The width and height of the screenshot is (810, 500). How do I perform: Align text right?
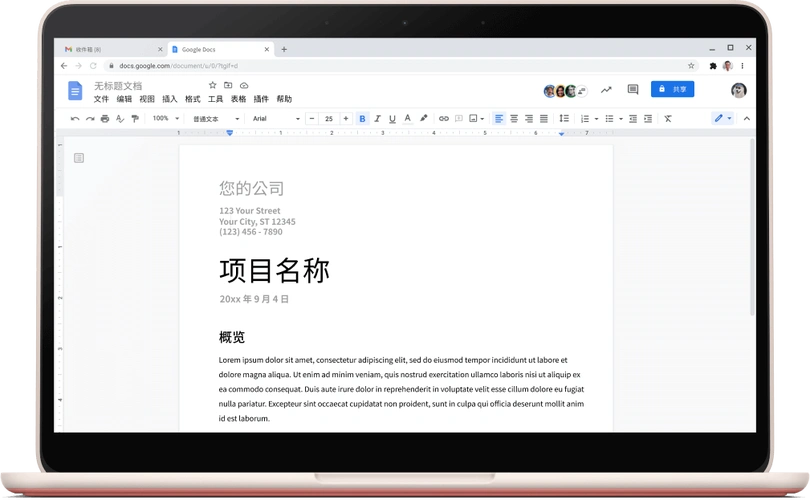point(529,119)
